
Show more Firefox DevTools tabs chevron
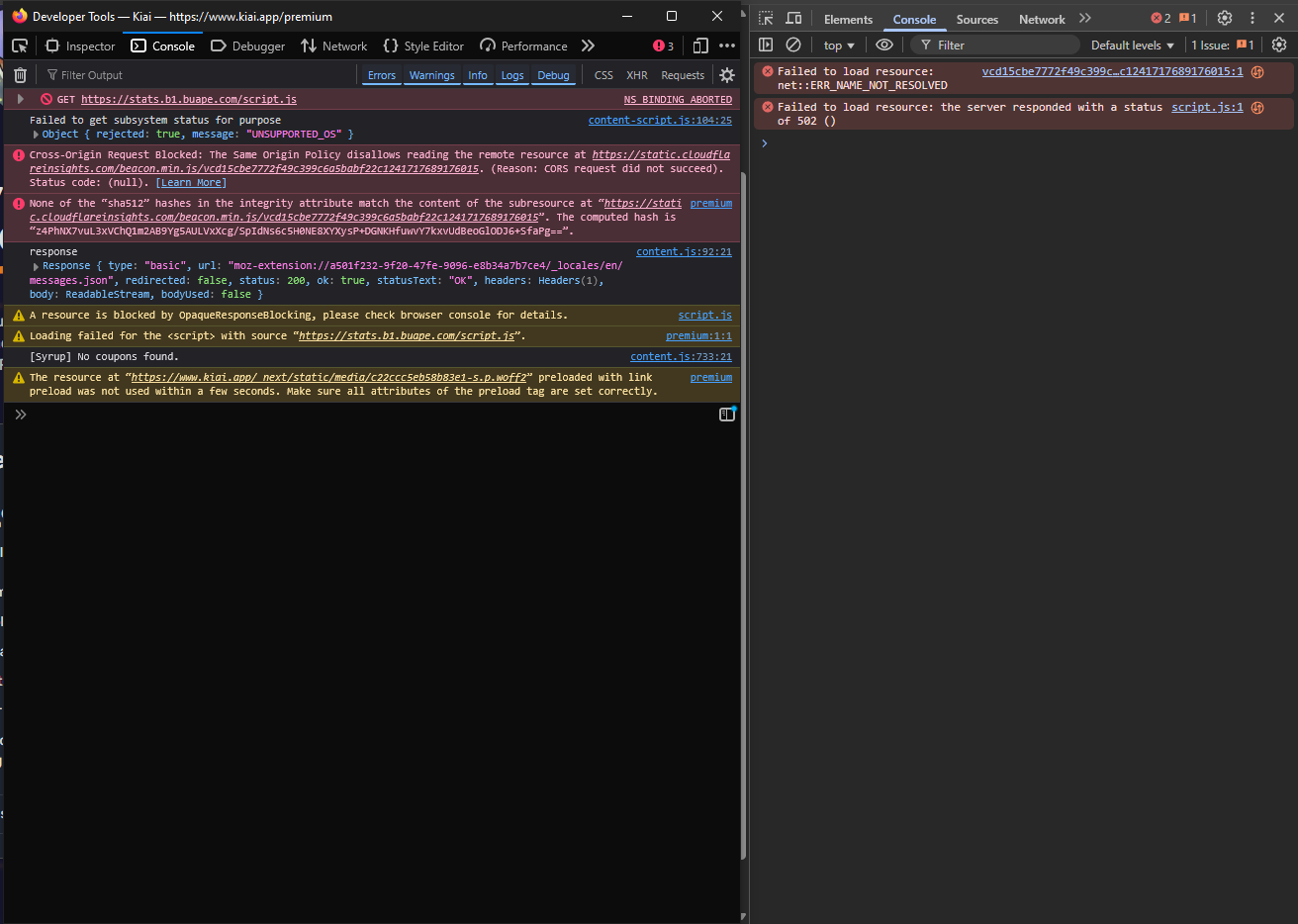[588, 46]
